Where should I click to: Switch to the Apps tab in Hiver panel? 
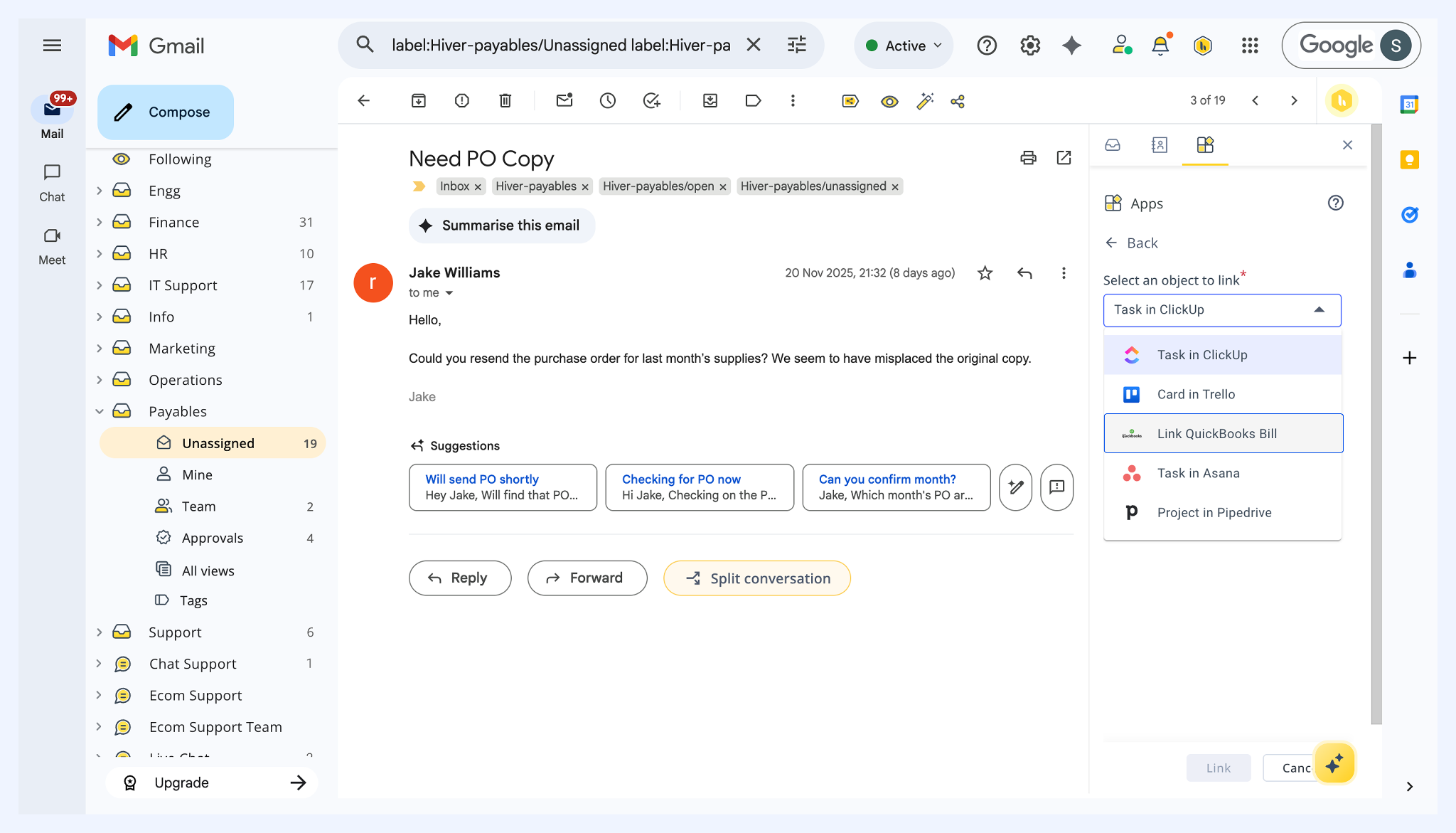point(1205,145)
